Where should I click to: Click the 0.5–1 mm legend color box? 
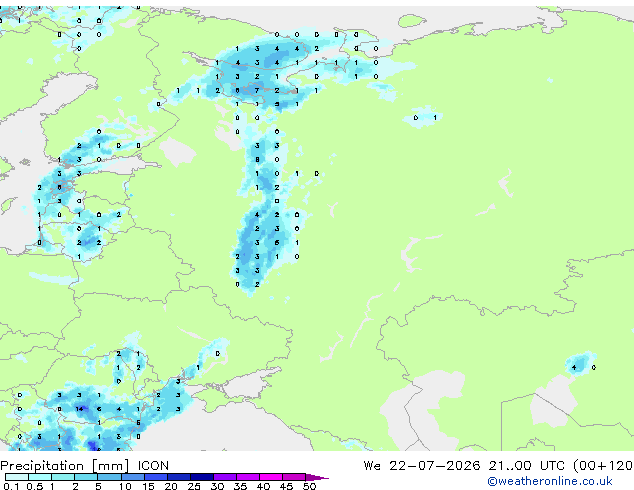point(40,477)
